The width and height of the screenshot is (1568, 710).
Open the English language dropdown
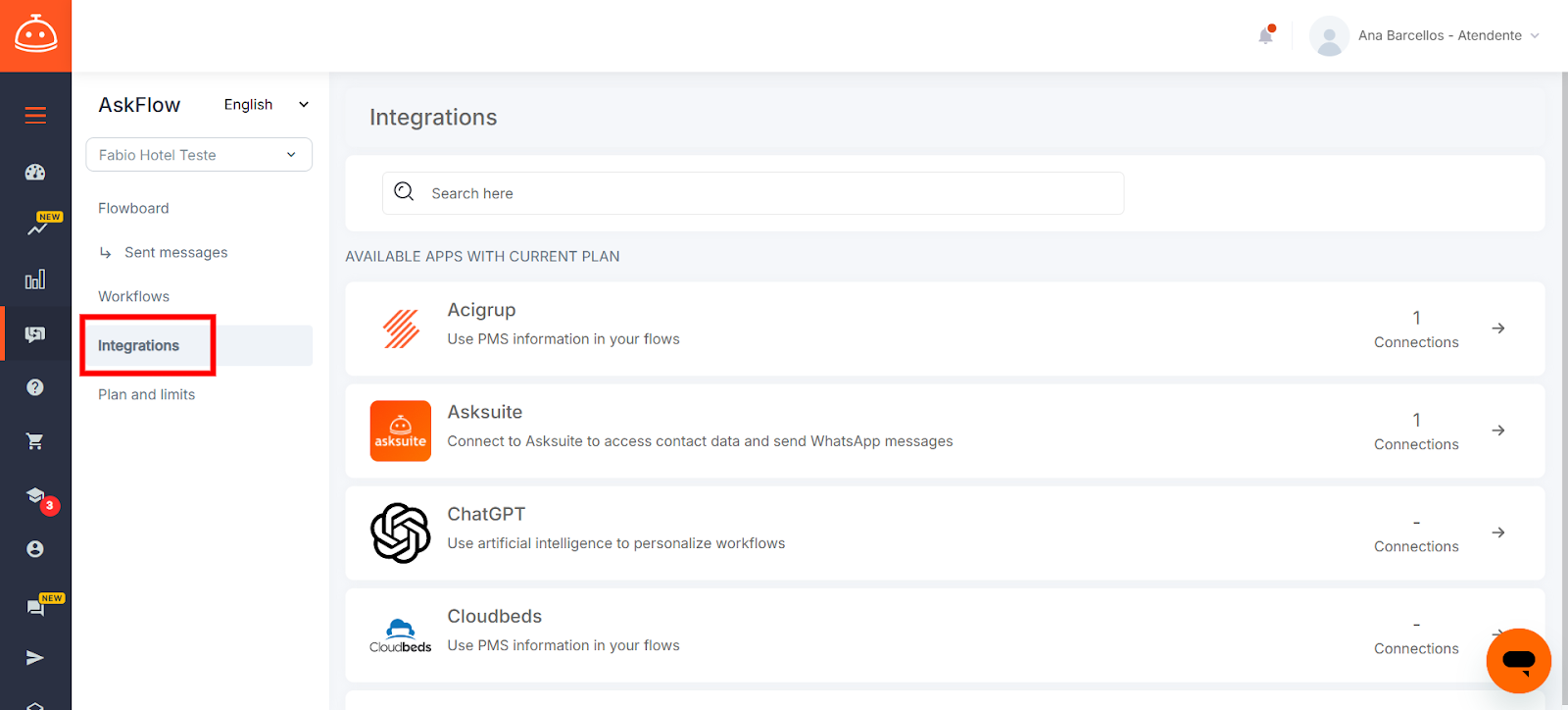(267, 104)
